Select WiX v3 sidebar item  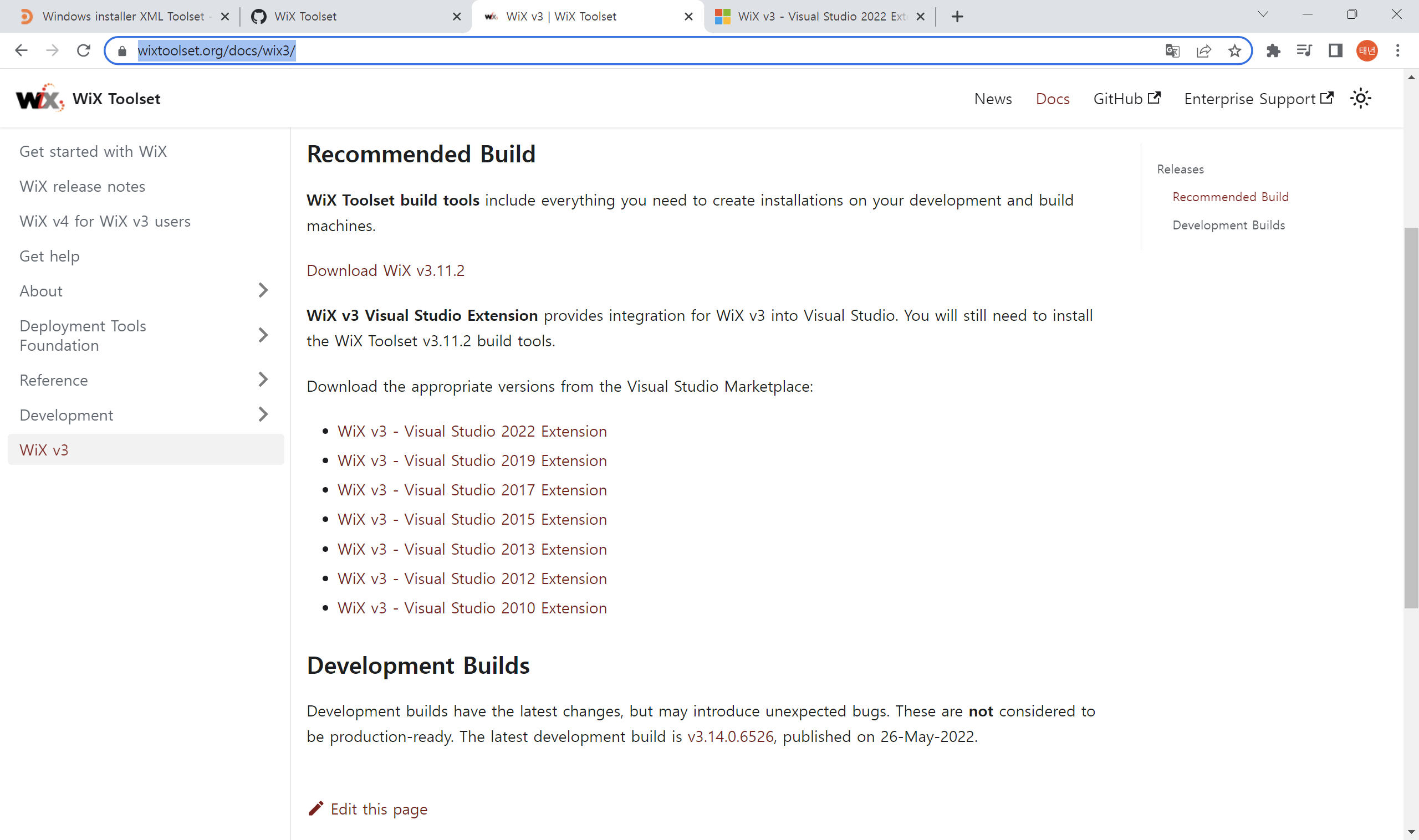[146, 449]
